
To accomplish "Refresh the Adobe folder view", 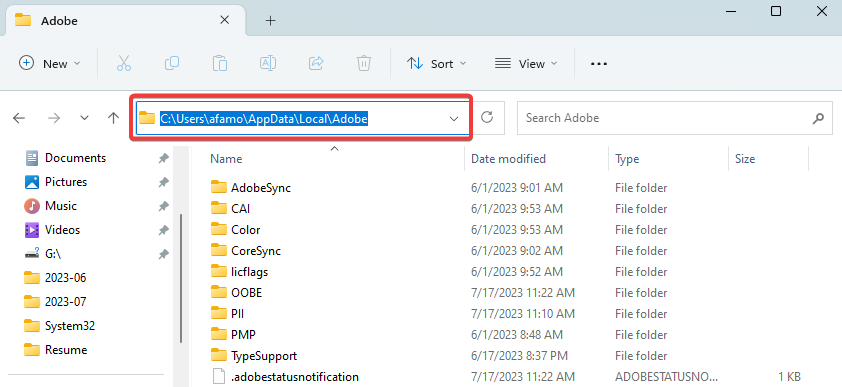I will pos(487,118).
